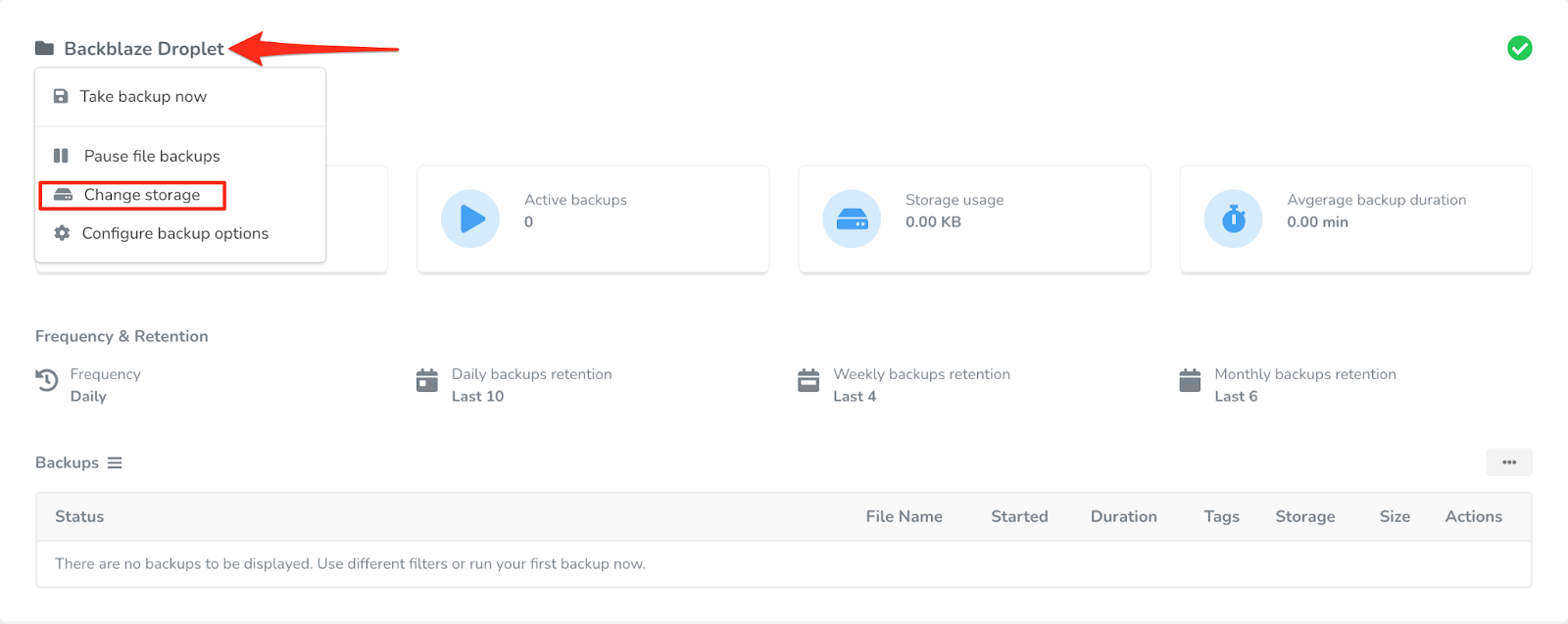The width and height of the screenshot is (1568, 624).
Task: Click the pause bars icon in the menu
Action: point(61,156)
